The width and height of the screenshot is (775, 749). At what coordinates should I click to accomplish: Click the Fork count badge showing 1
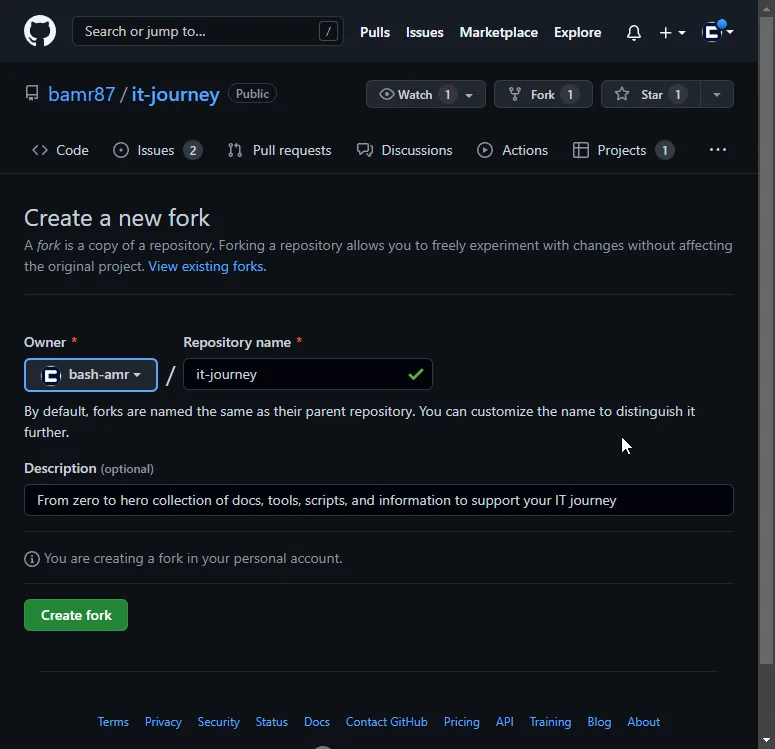click(570, 94)
